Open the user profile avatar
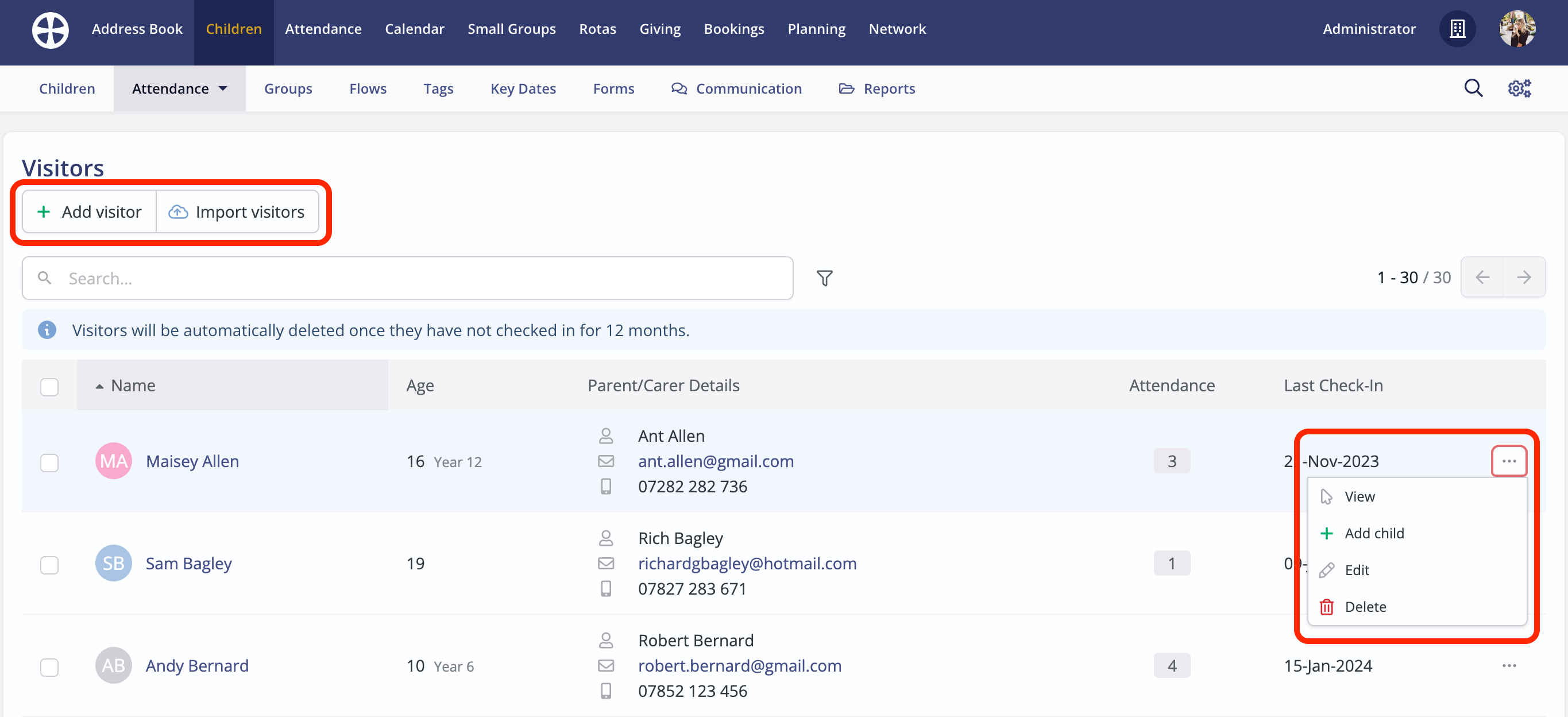 point(1517,29)
